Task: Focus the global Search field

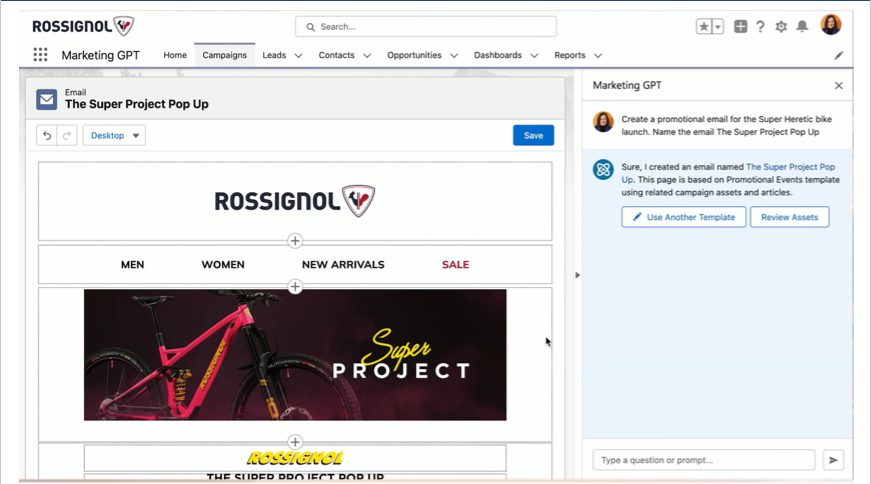Action: (x=426, y=27)
